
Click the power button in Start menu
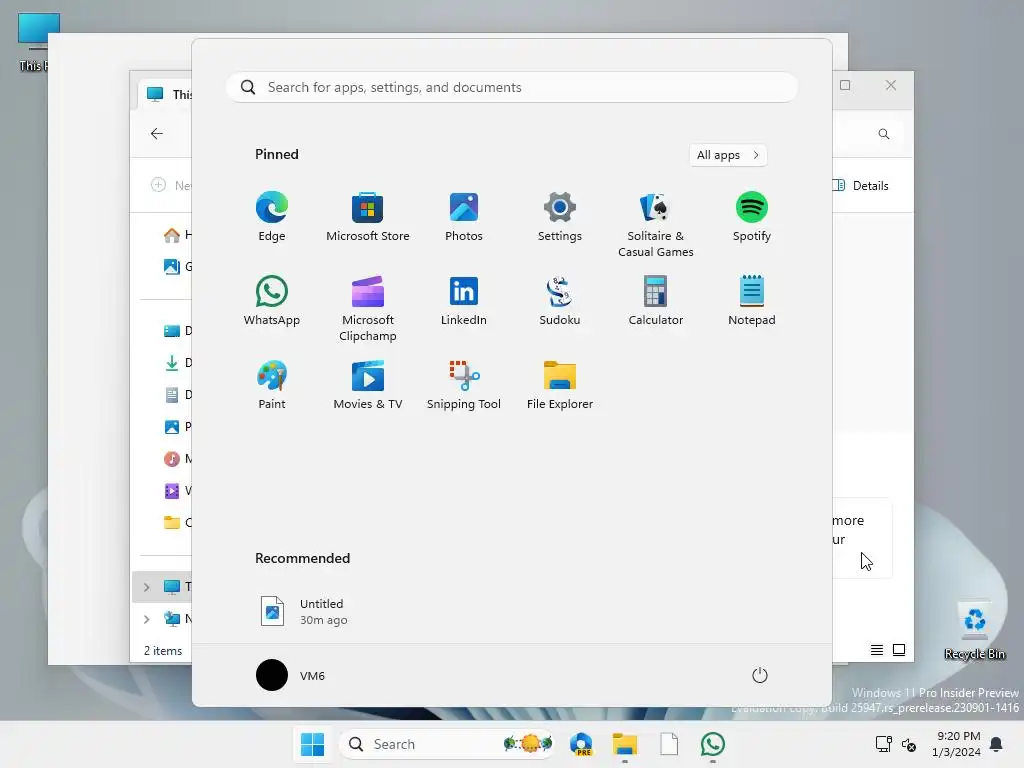[760, 675]
